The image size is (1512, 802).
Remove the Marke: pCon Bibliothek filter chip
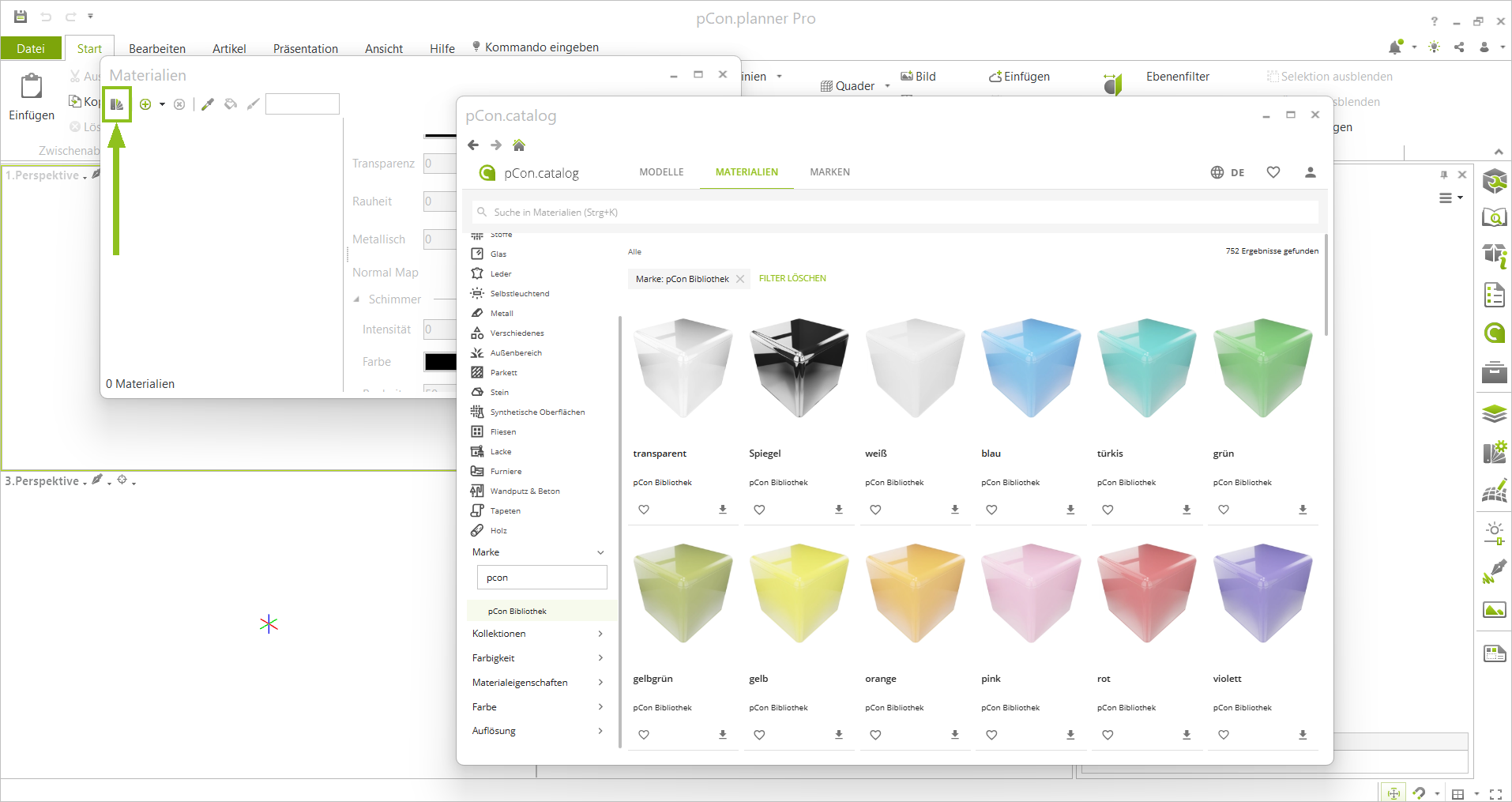[740, 279]
